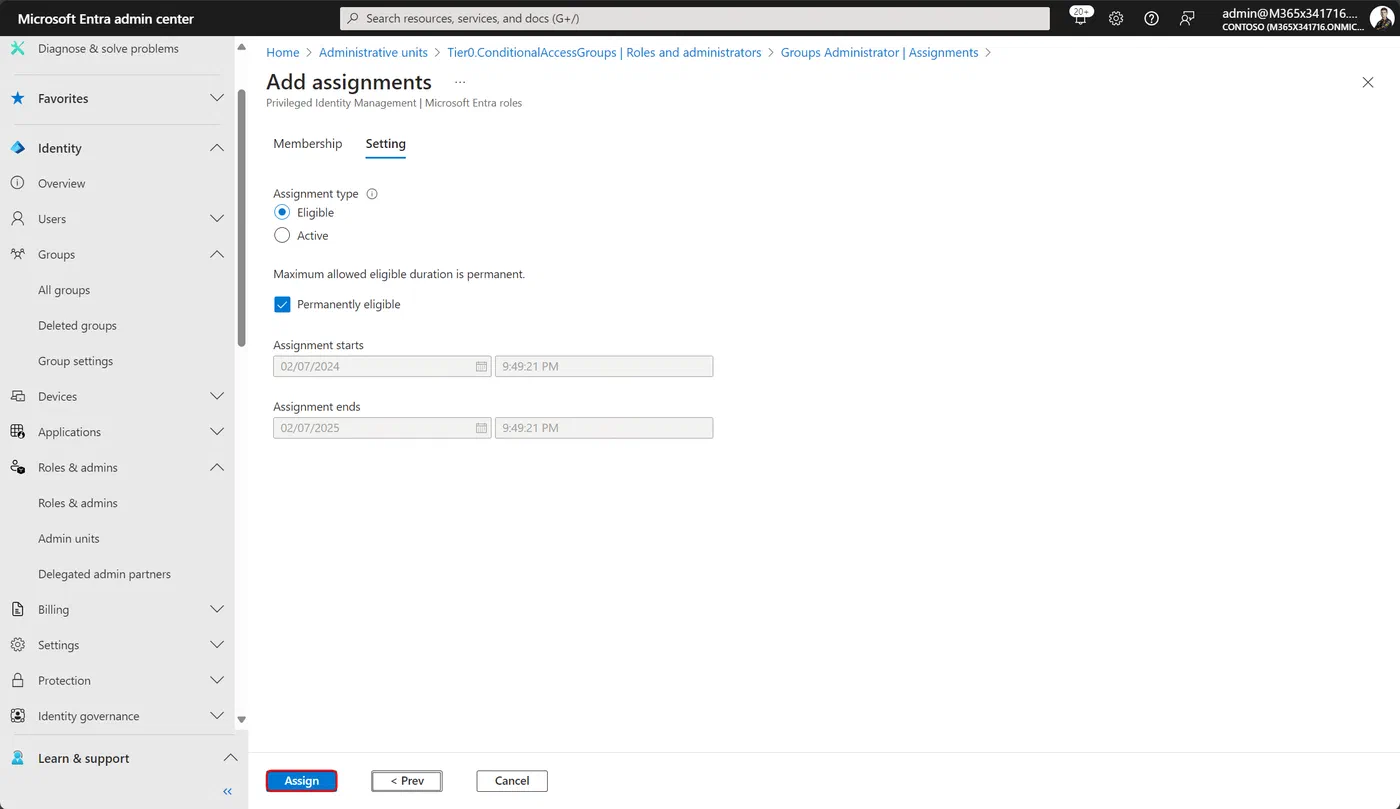Screen dimensions: 1400x809
Task: Click the Protection lock icon
Action: pos(17,680)
